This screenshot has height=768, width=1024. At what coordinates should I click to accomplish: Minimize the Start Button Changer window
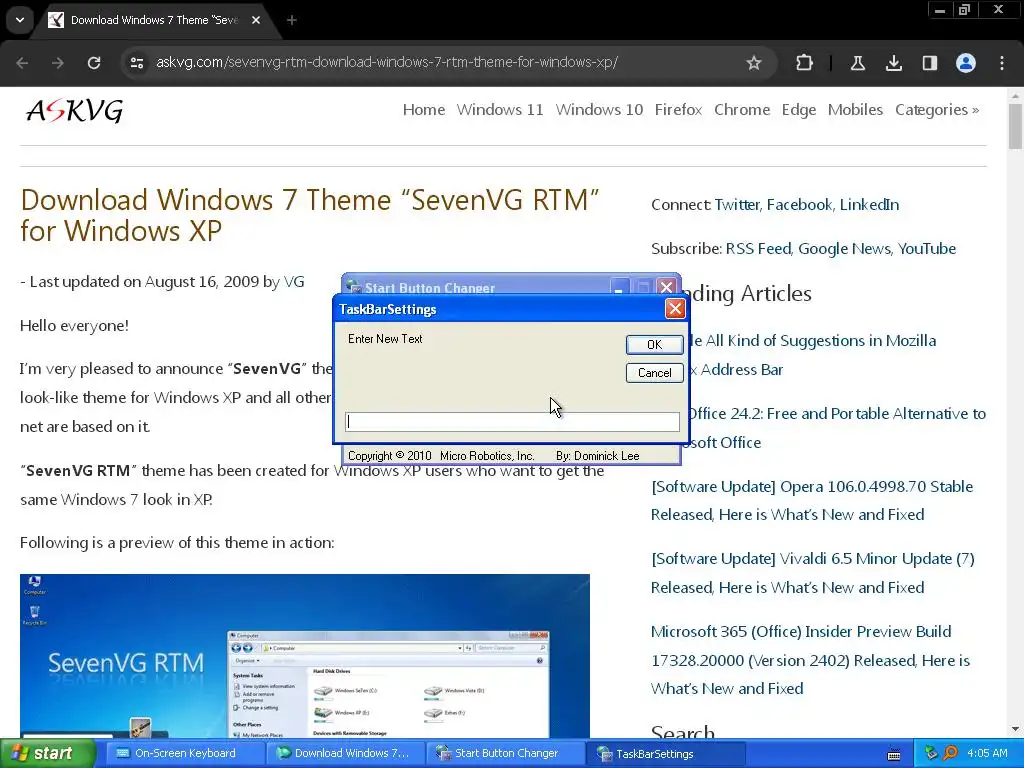pos(620,287)
